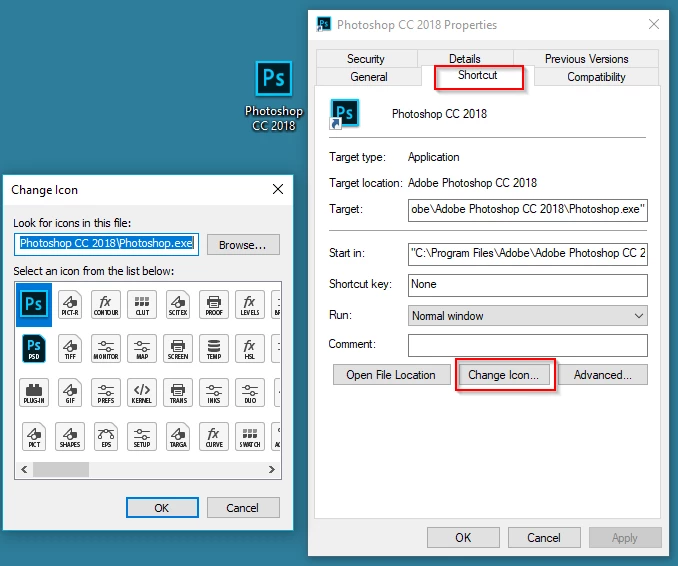Click Cancel in Properties window

[544, 537]
